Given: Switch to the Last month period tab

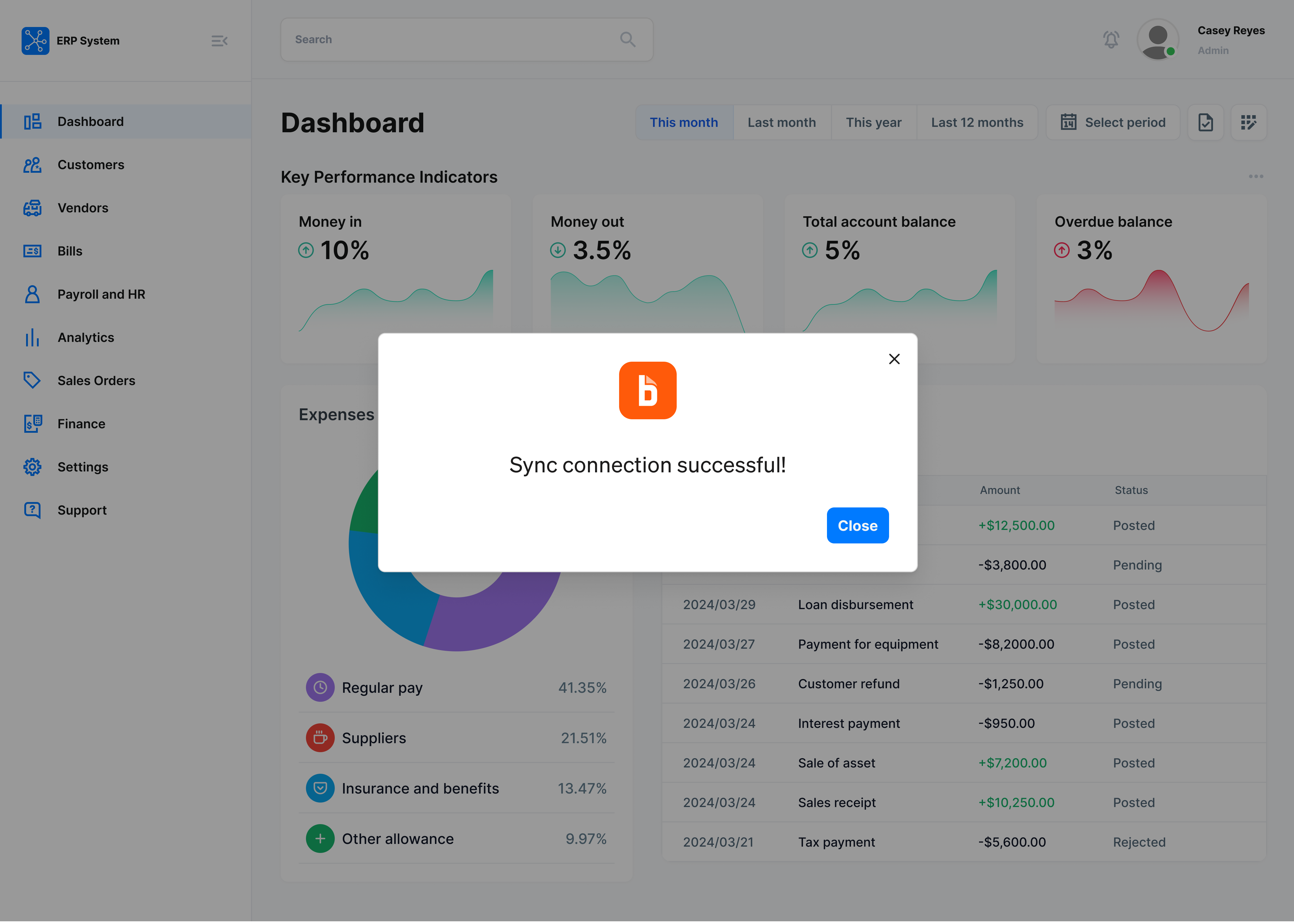Looking at the screenshot, I should point(782,122).
